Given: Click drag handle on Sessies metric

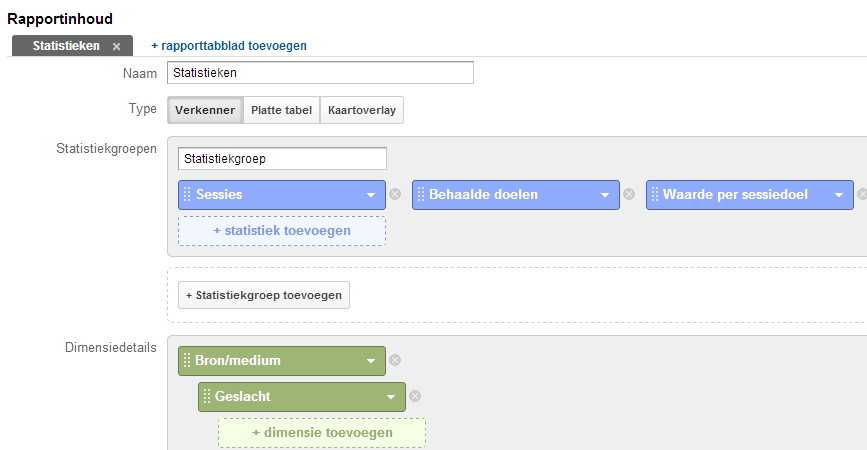Looking at the screenshot, I should coord(187,194).
